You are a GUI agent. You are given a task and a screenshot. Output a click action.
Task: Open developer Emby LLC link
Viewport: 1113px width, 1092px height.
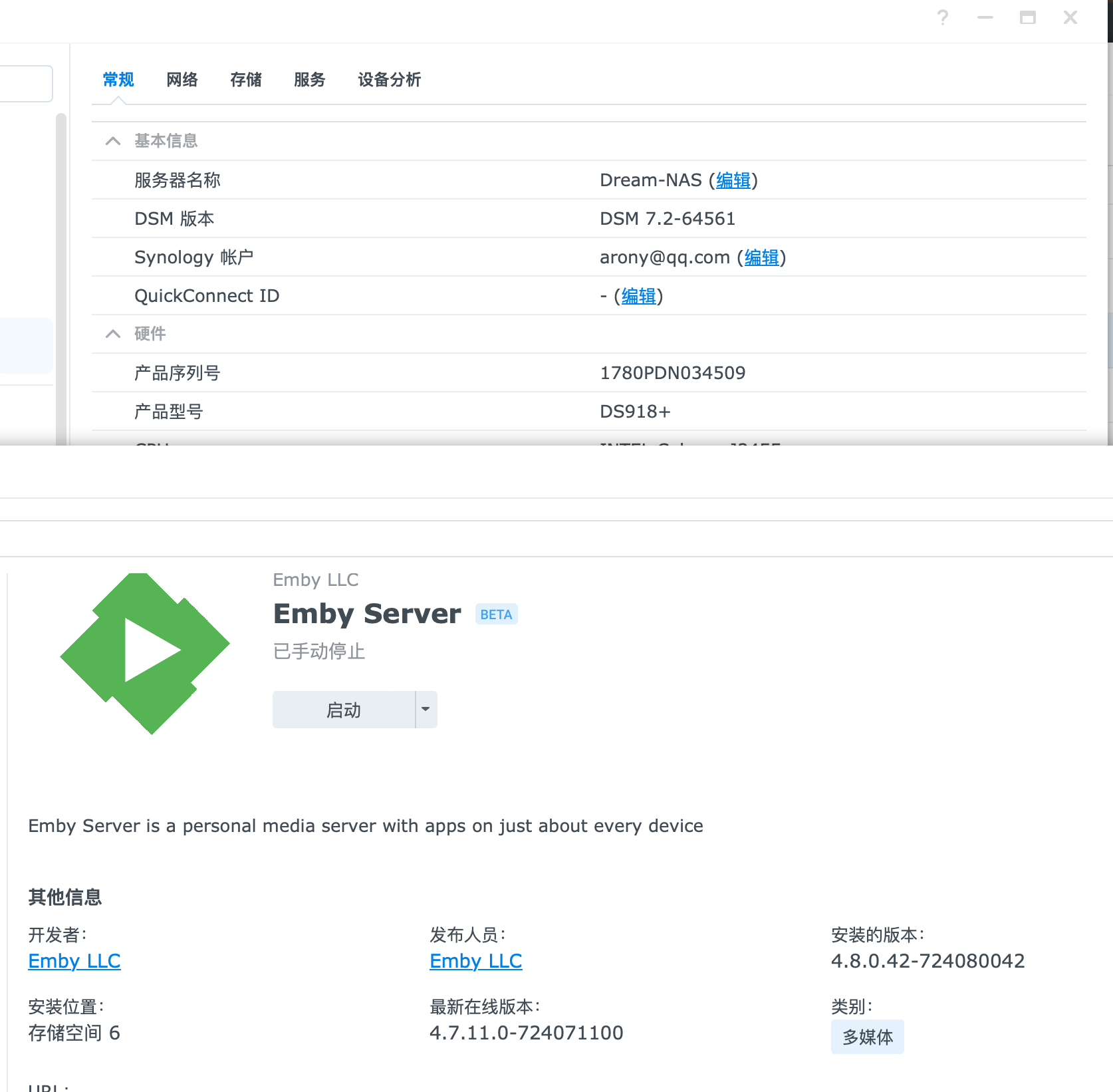click(74, 961)
